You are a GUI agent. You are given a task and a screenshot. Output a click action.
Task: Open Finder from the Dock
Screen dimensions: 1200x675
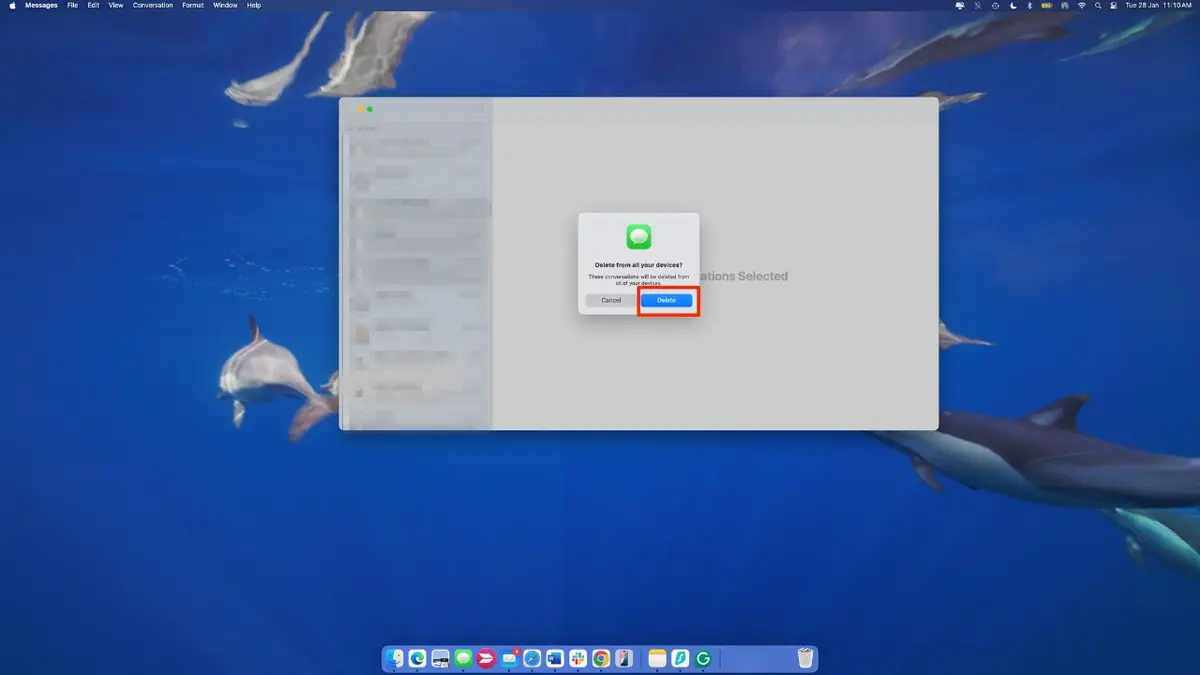[394, 658]
